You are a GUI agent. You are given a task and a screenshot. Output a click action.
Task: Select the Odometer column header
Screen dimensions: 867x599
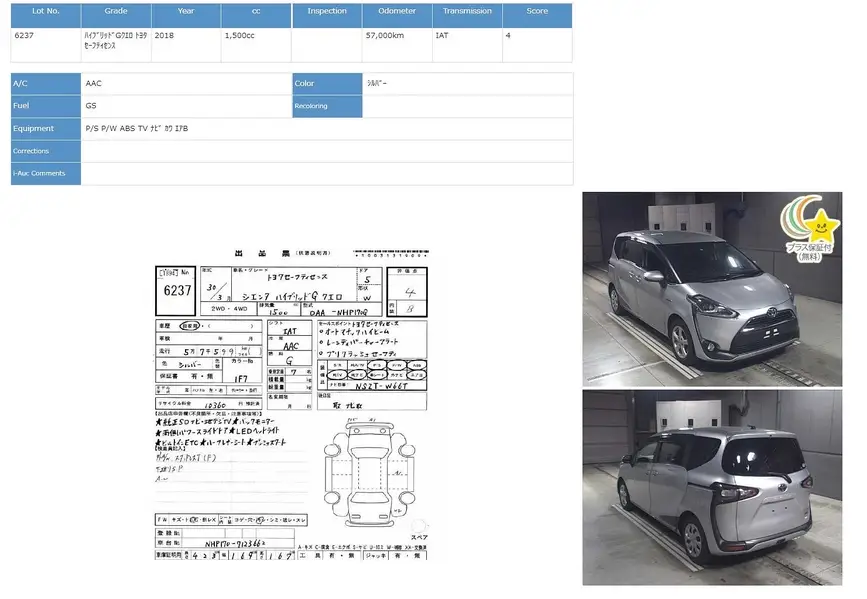(397, 13)
